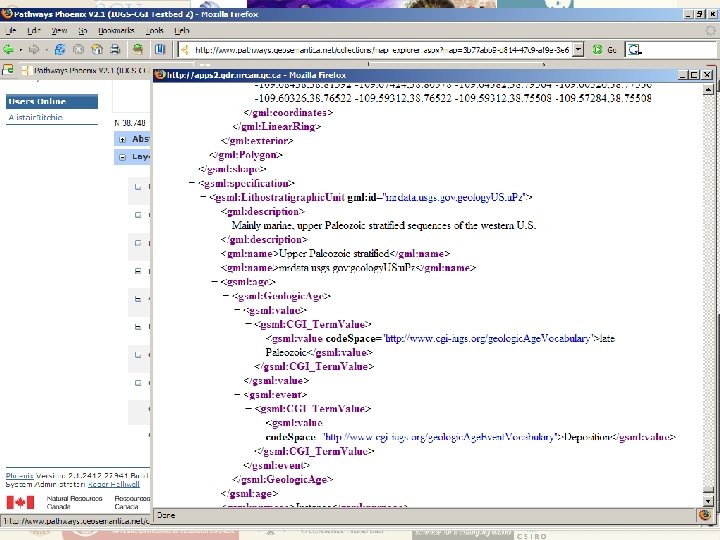Collapse the first gsml:CGI_TermValue node

[248, 324]
